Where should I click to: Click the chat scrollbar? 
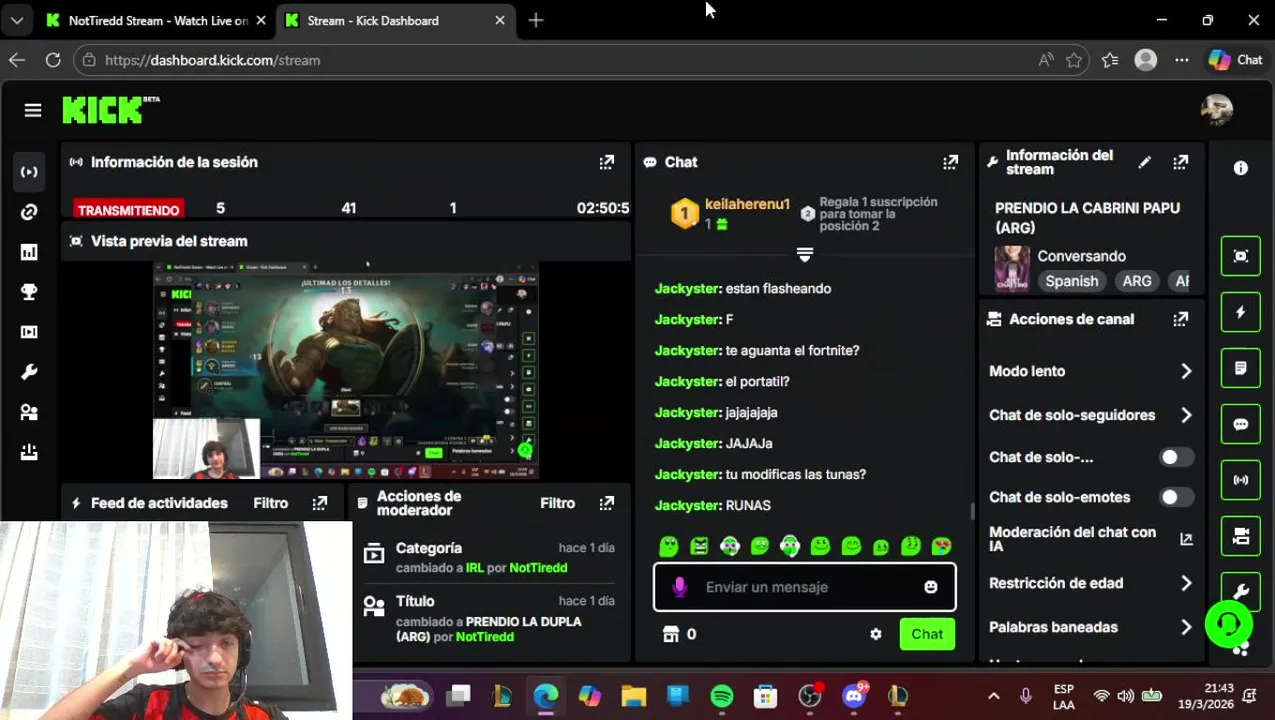click(972, 511)
